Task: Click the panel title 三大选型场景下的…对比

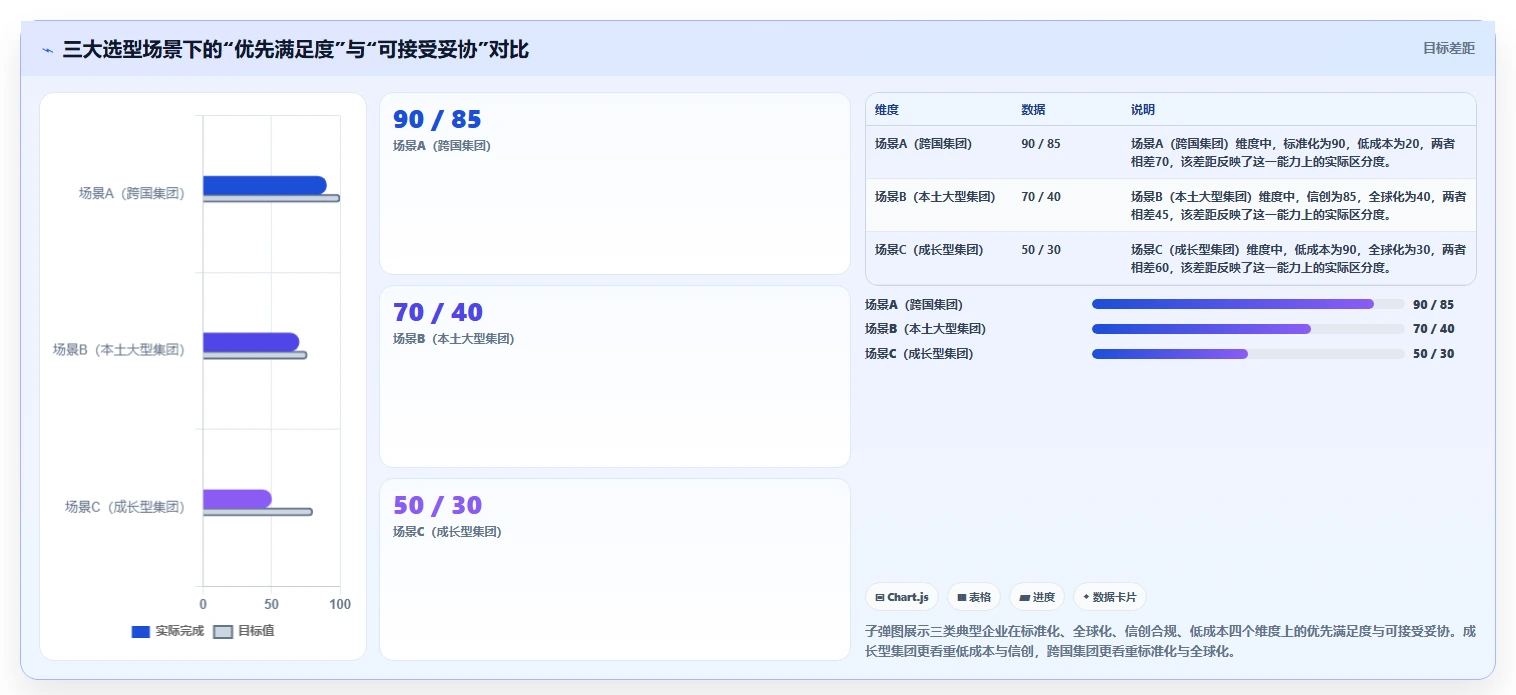Action: click(295, 50)
